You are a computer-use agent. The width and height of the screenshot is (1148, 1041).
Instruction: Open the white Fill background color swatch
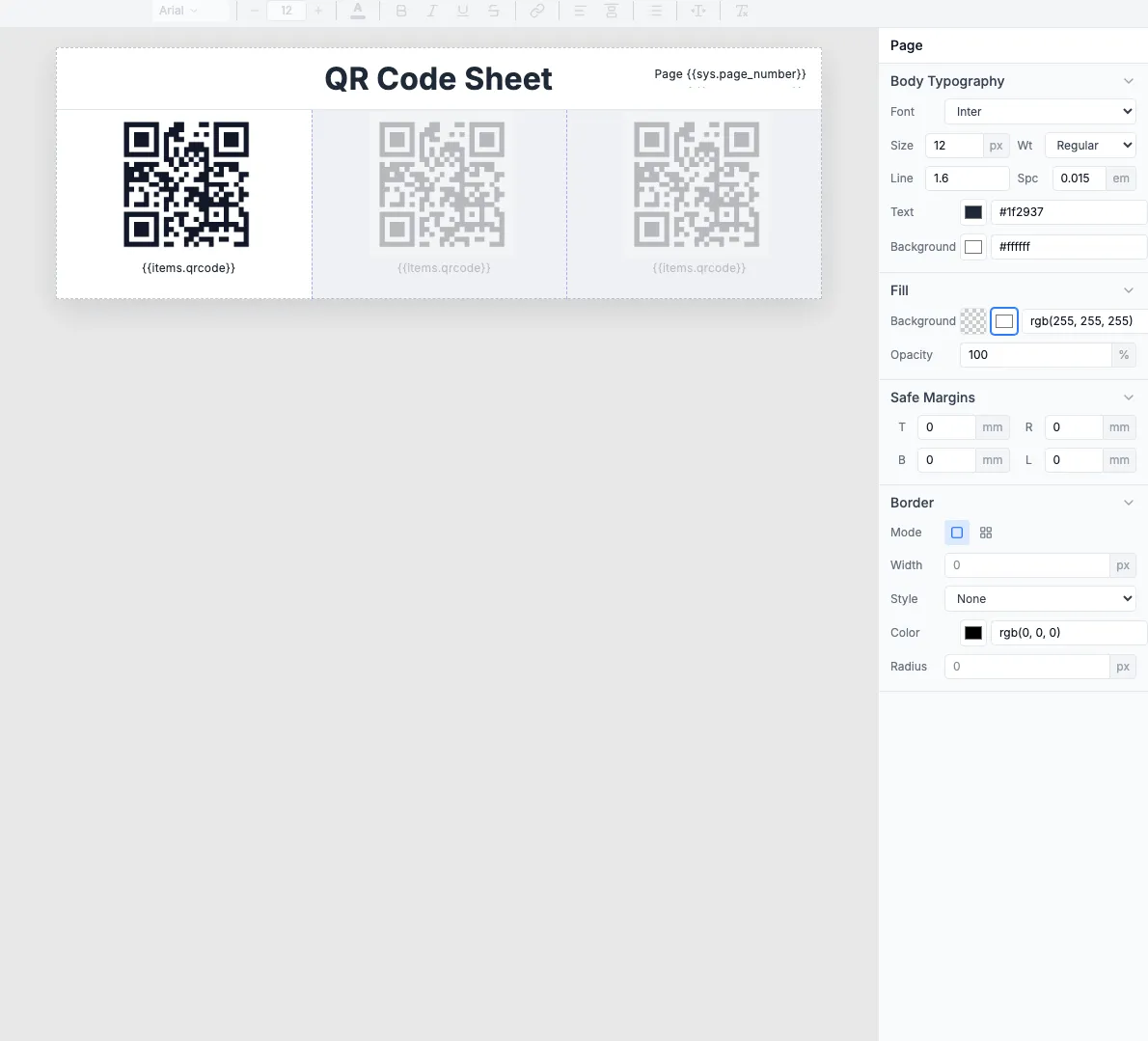point(1003,320)
